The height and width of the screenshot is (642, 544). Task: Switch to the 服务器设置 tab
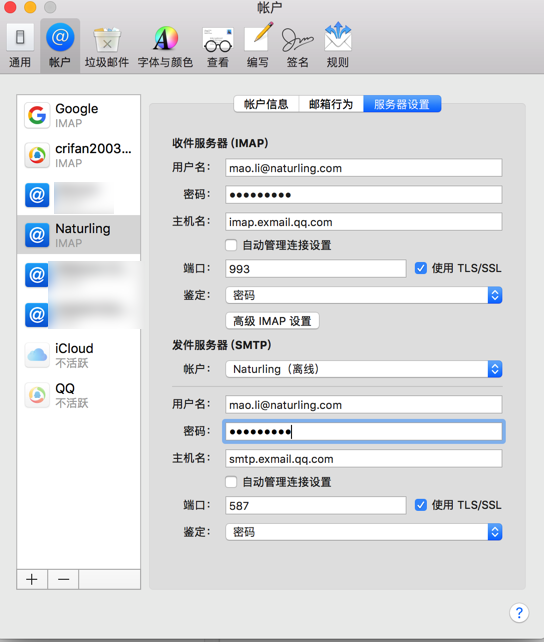point(402,104)
